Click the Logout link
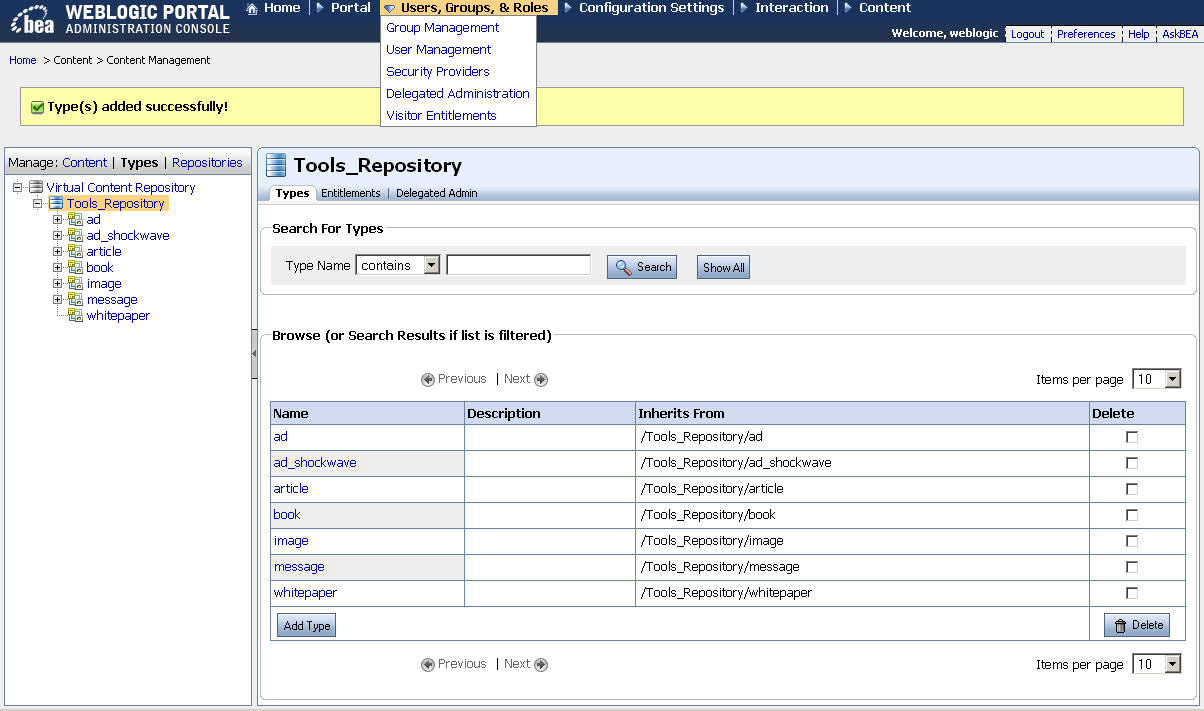The image size is (1204, 711). (x=1027, y=34)
